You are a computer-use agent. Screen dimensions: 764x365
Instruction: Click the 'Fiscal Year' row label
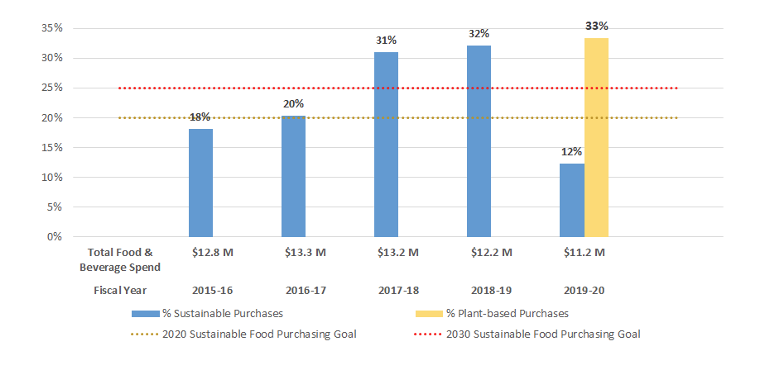pyautogui.click(x=120, y=290)
